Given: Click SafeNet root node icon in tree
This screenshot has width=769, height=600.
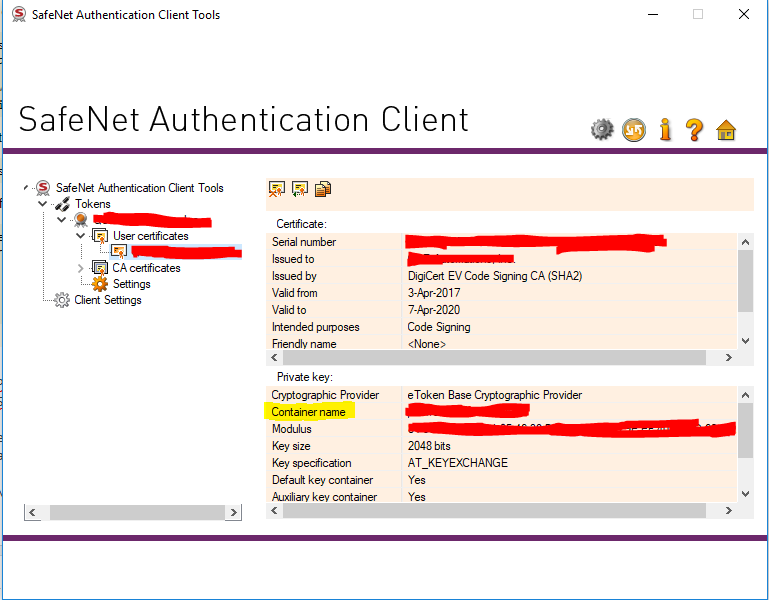Looking at the screenshot, I should coord(43,188).
